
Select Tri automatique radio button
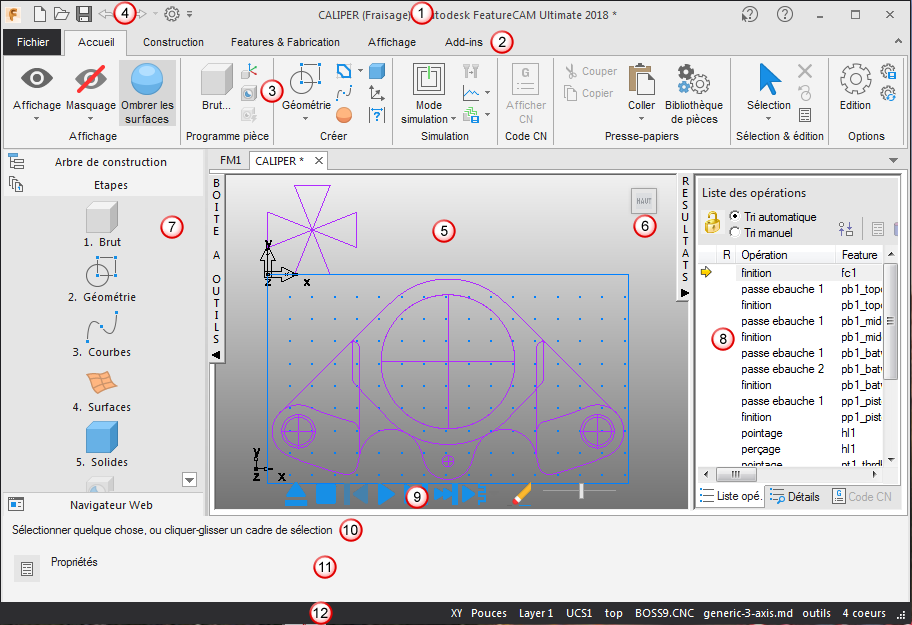tap(735, 216)
